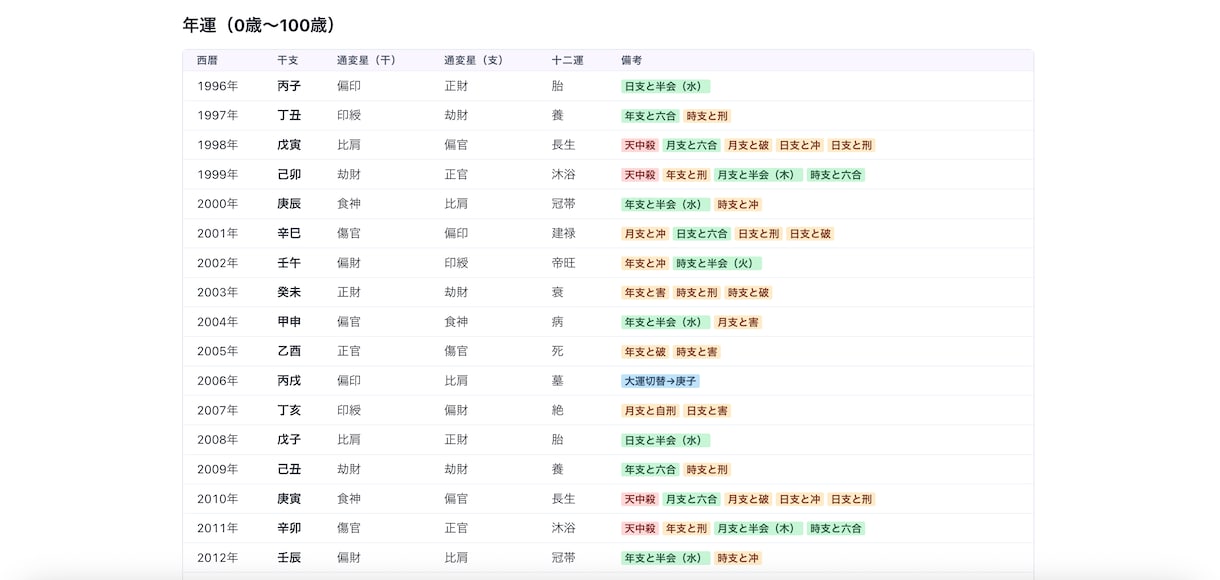
Task: Click the 年支と破 tag in 2005年 row
Action: [645, 352]
